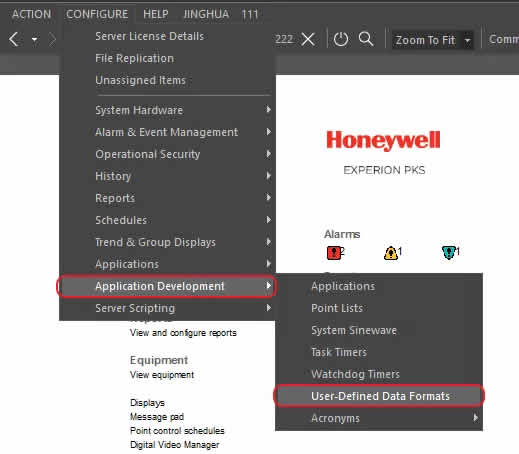Click the red urgent alarm icon
Screen dimensions: 519x454
coord(333,253)
